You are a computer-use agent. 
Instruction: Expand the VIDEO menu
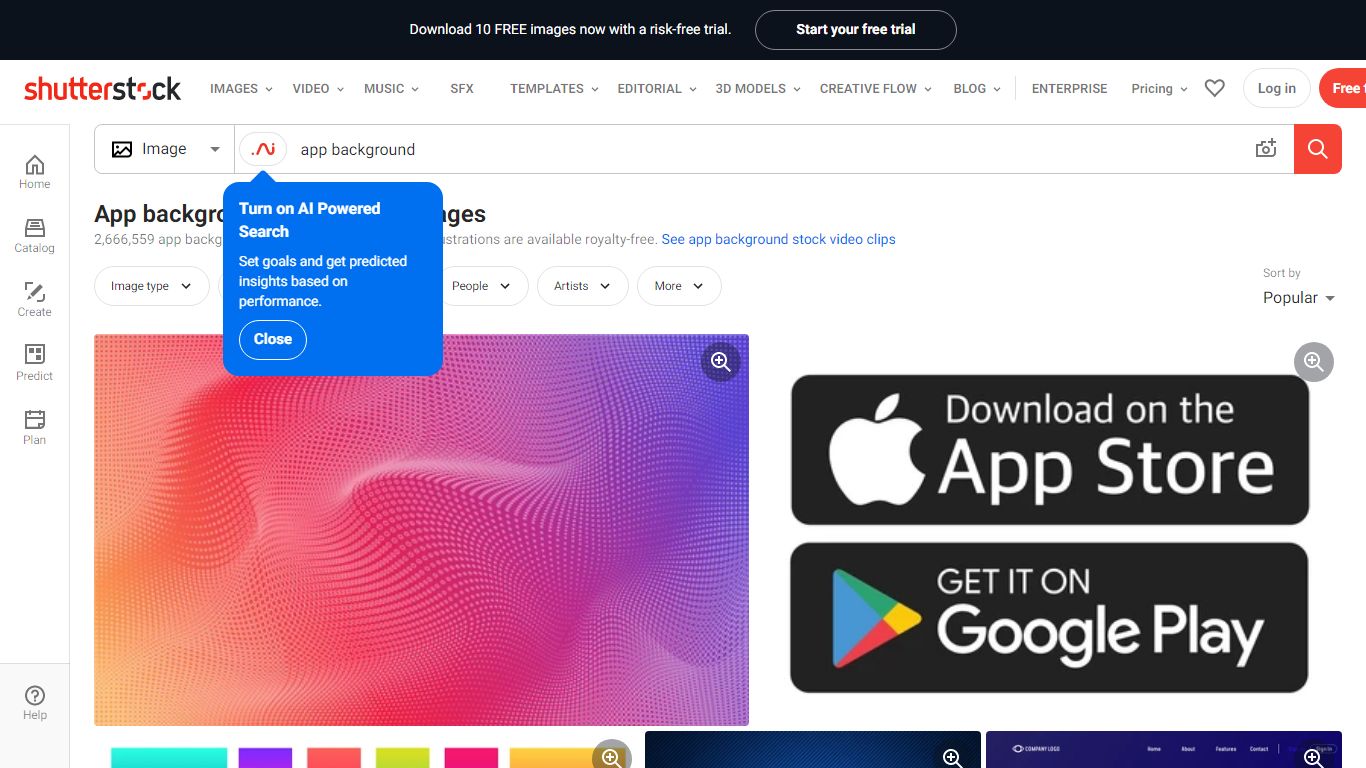pos(318,88)
